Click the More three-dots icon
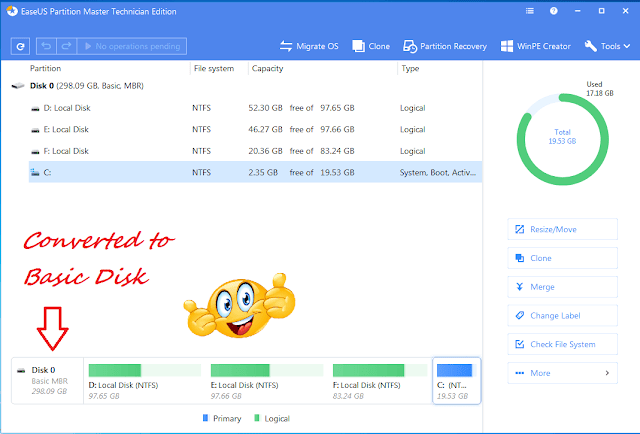 coord(520,373)
